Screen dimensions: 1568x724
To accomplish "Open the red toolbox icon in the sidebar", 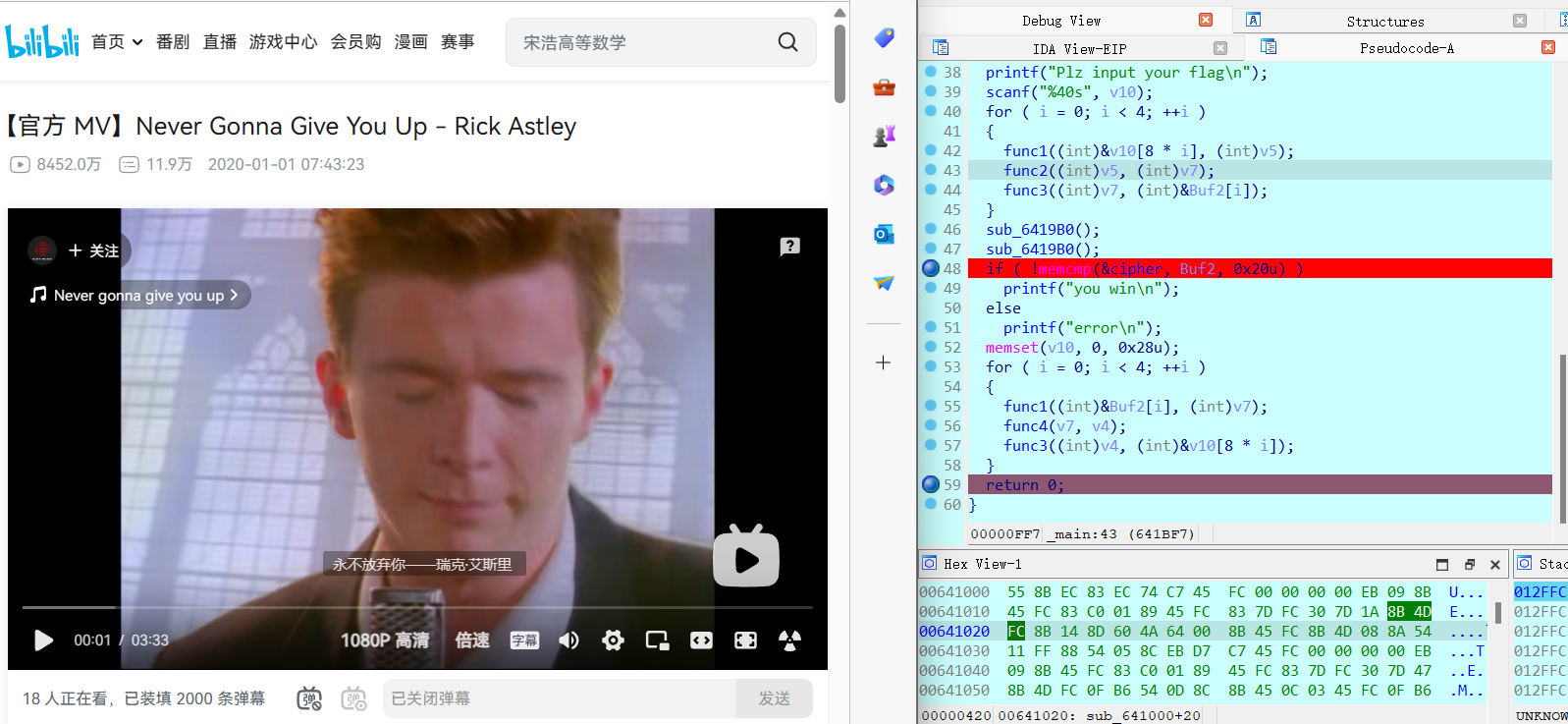I will click(x=884, y=87).
